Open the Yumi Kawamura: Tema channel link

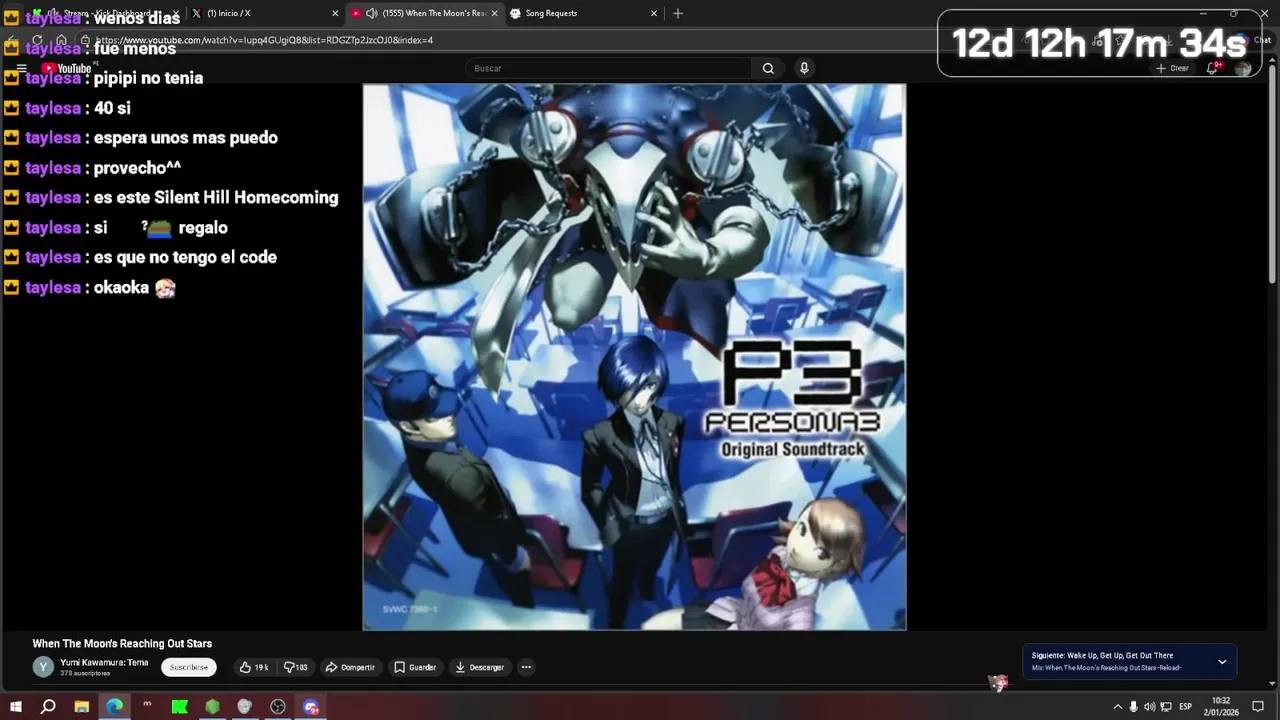[x=104, y=662]
